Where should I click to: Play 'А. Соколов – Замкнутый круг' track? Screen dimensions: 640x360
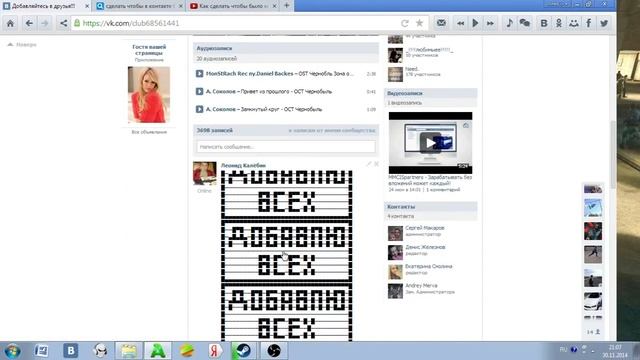[199, 109]
